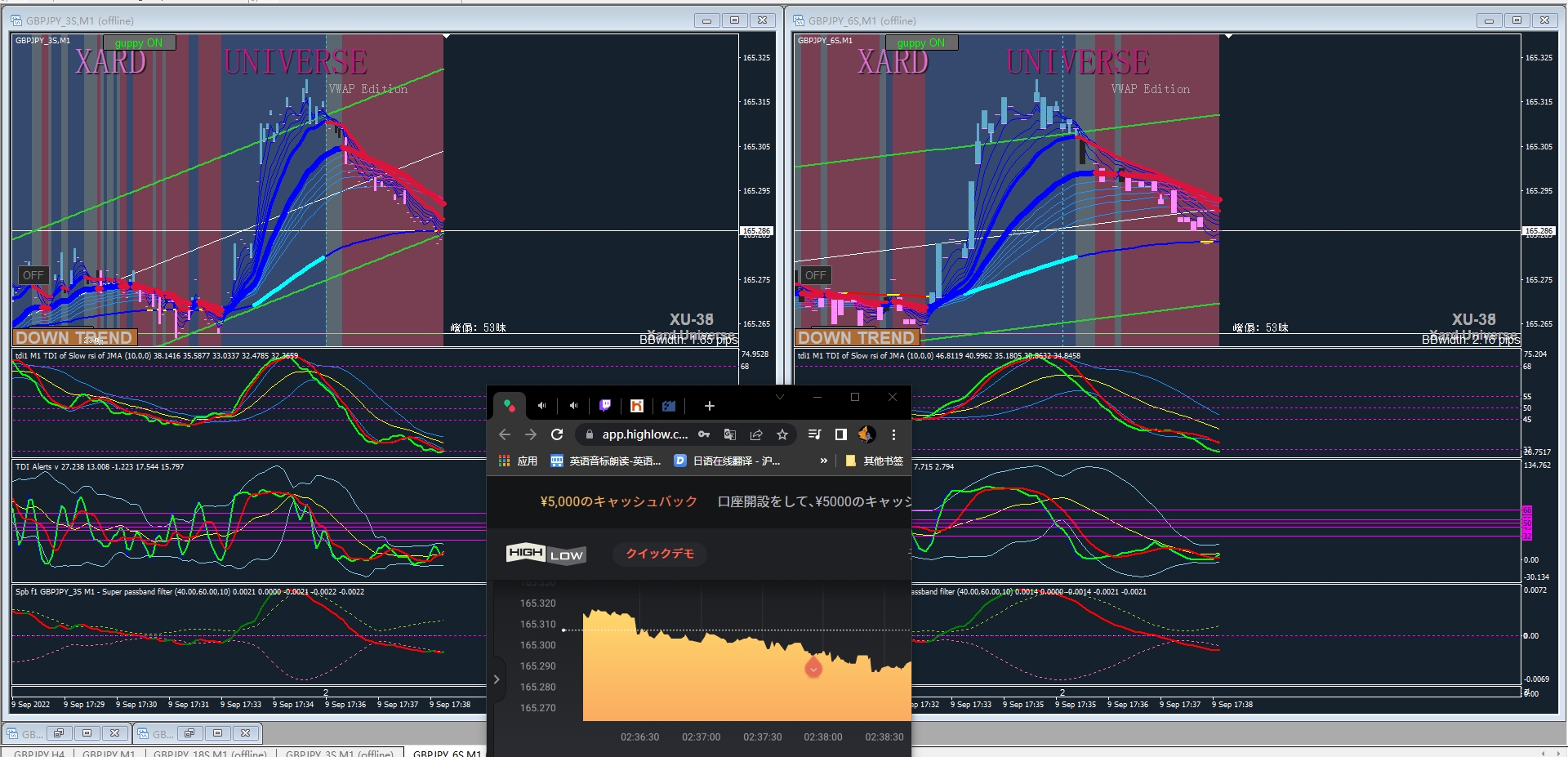Open the browser tab search chevron
Image resolution: width=1568 pixels, height=757 pixels.
tap(780, 398)
